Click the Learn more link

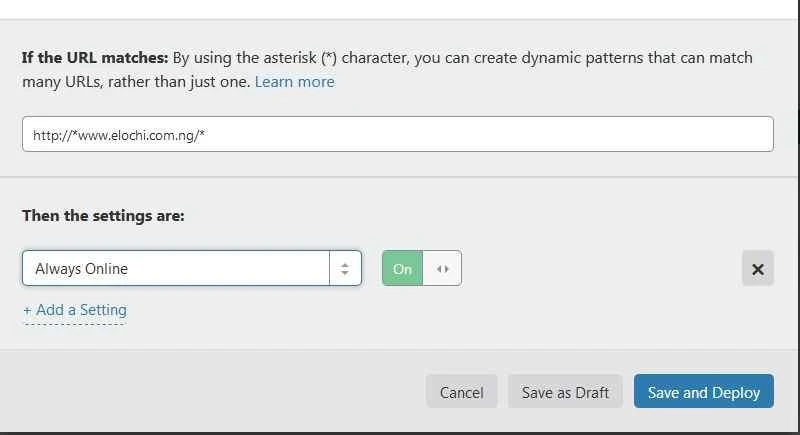[294, 82]
